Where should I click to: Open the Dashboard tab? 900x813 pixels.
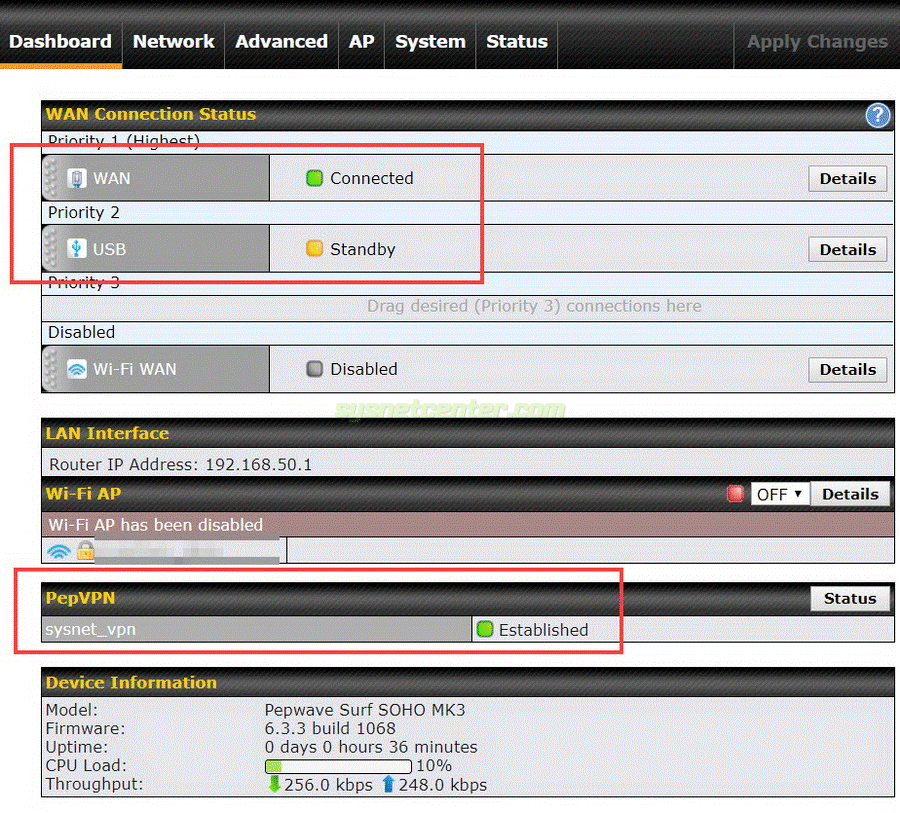click(x=60, y=41)
